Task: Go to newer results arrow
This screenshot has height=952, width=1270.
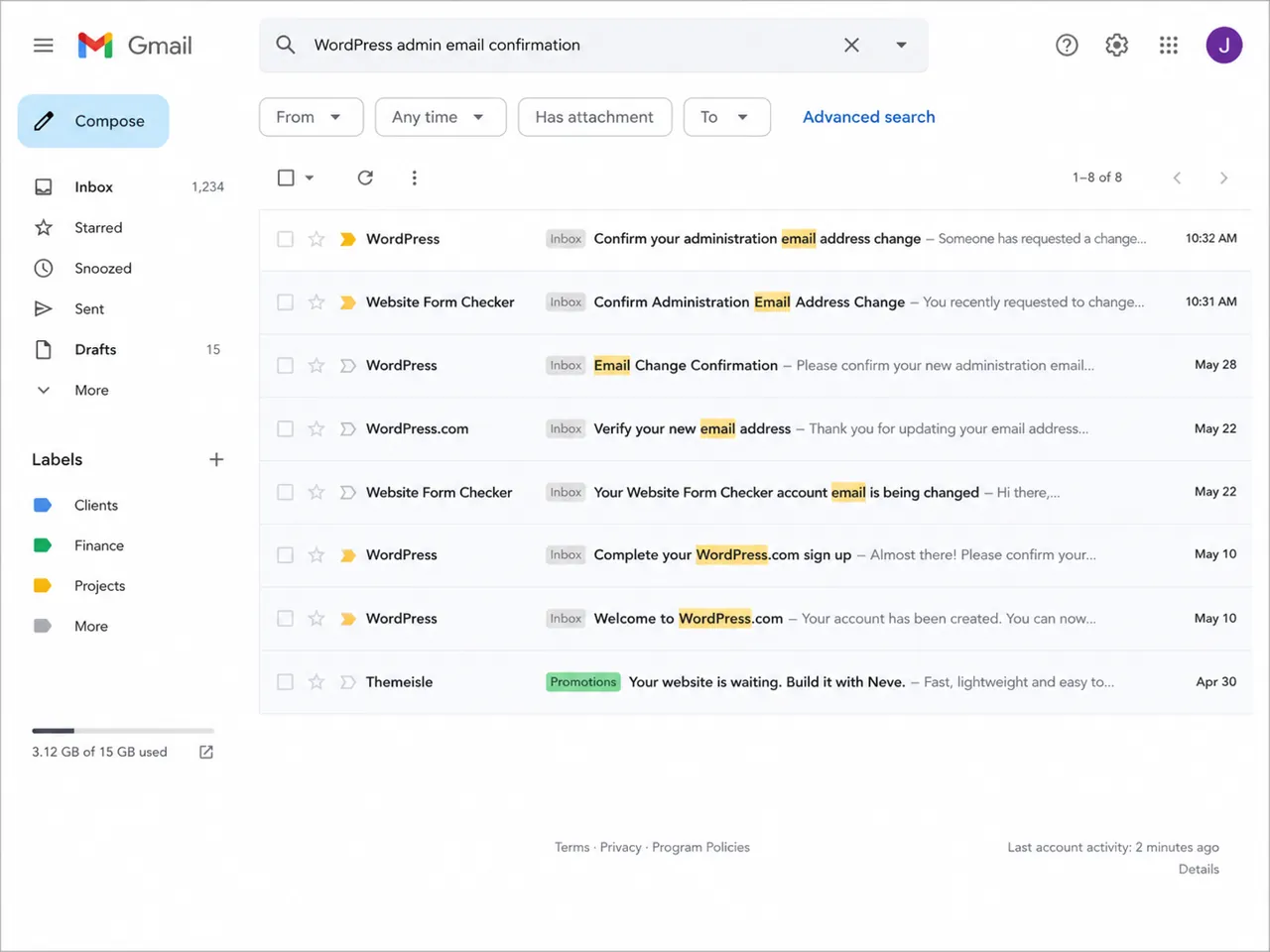Action: coord(1177,178)
